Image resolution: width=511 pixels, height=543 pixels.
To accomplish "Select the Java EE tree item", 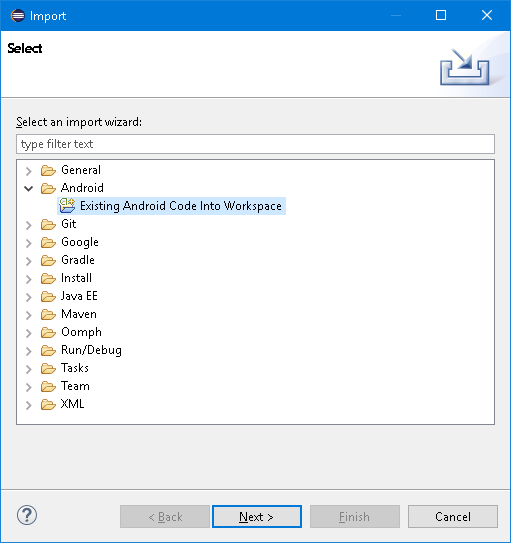I will tap(79, 296).
